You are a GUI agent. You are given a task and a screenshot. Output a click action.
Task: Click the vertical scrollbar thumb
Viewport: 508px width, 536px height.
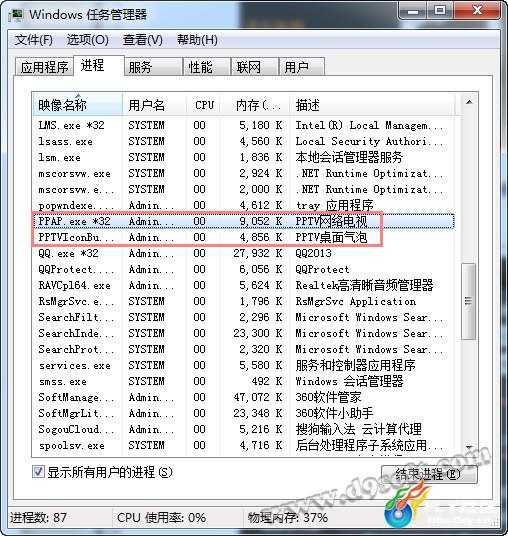[x=468, y=301]
